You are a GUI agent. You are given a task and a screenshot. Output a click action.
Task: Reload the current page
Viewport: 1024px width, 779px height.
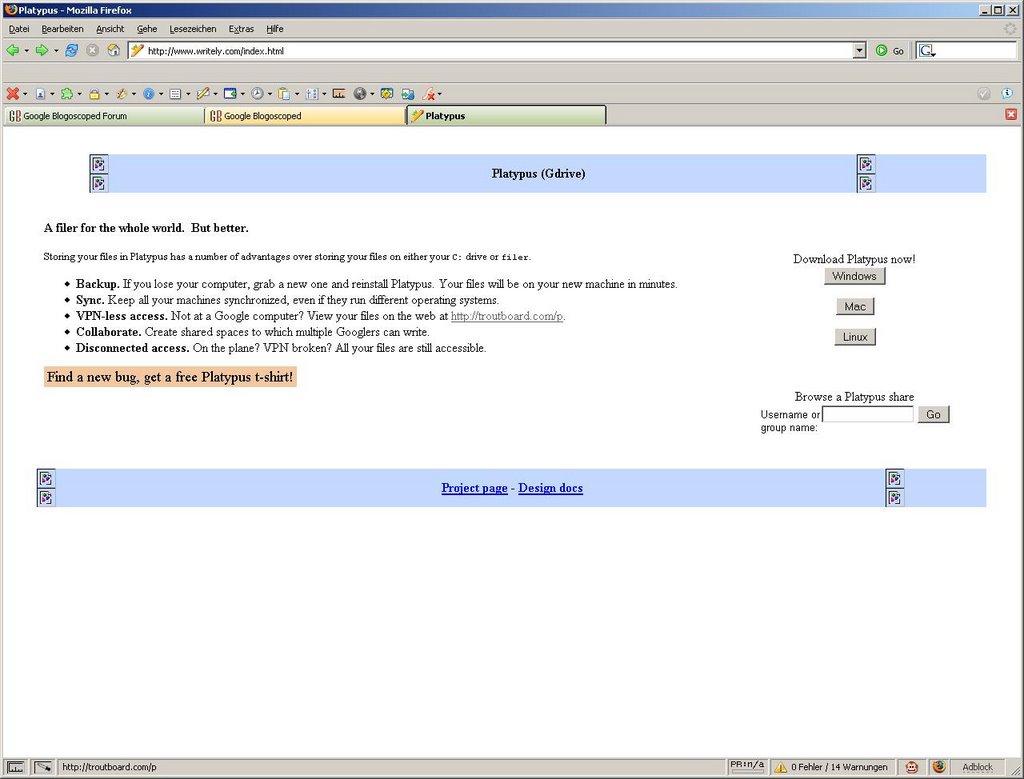tap(71, 50)
